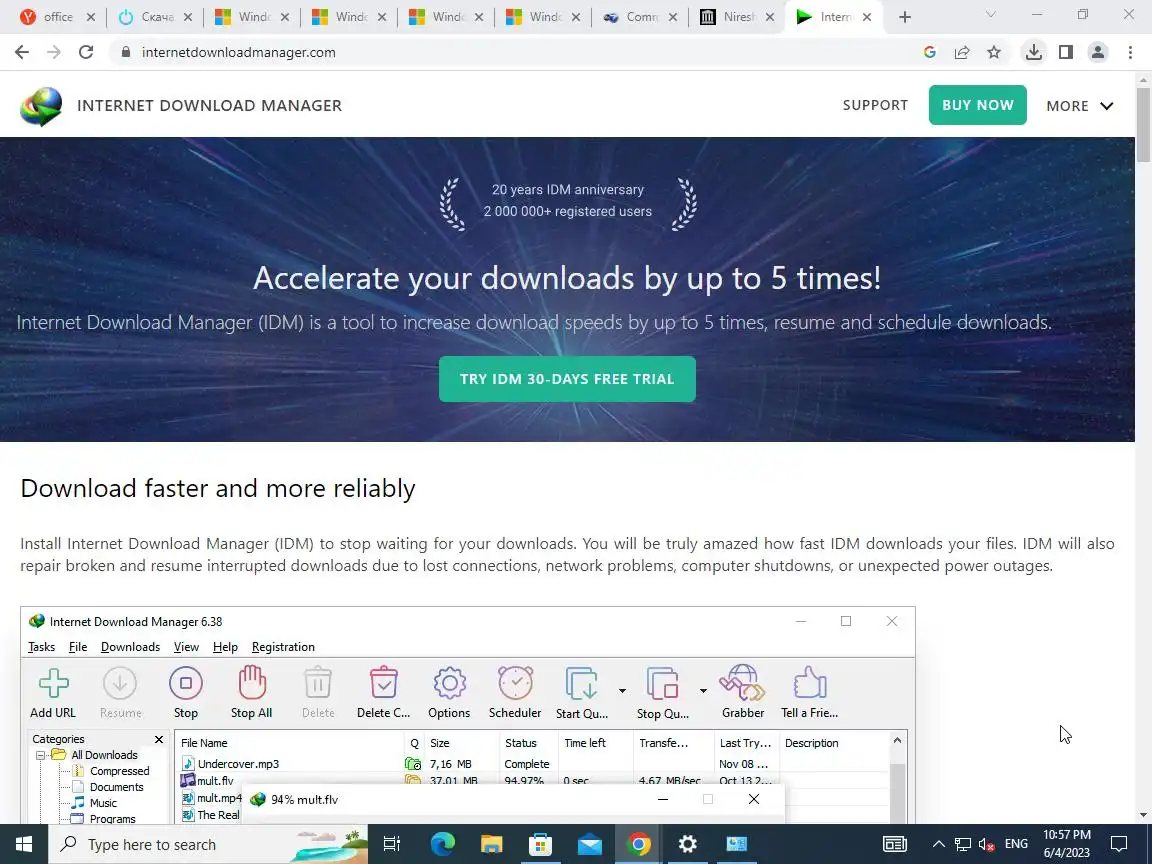This screenshot has width=1152, height=864.
Task: Show hidden system tray icons
Action: [x=938, y=844]
